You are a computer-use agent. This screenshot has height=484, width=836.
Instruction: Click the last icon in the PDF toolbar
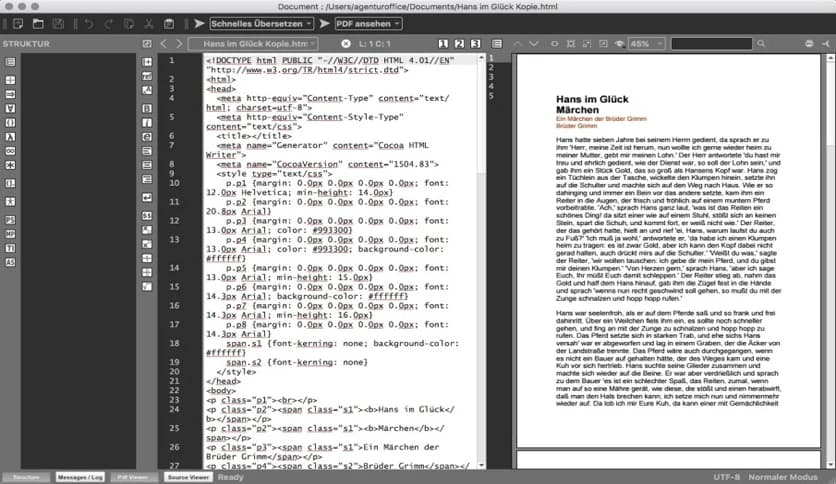pos(825,44)
